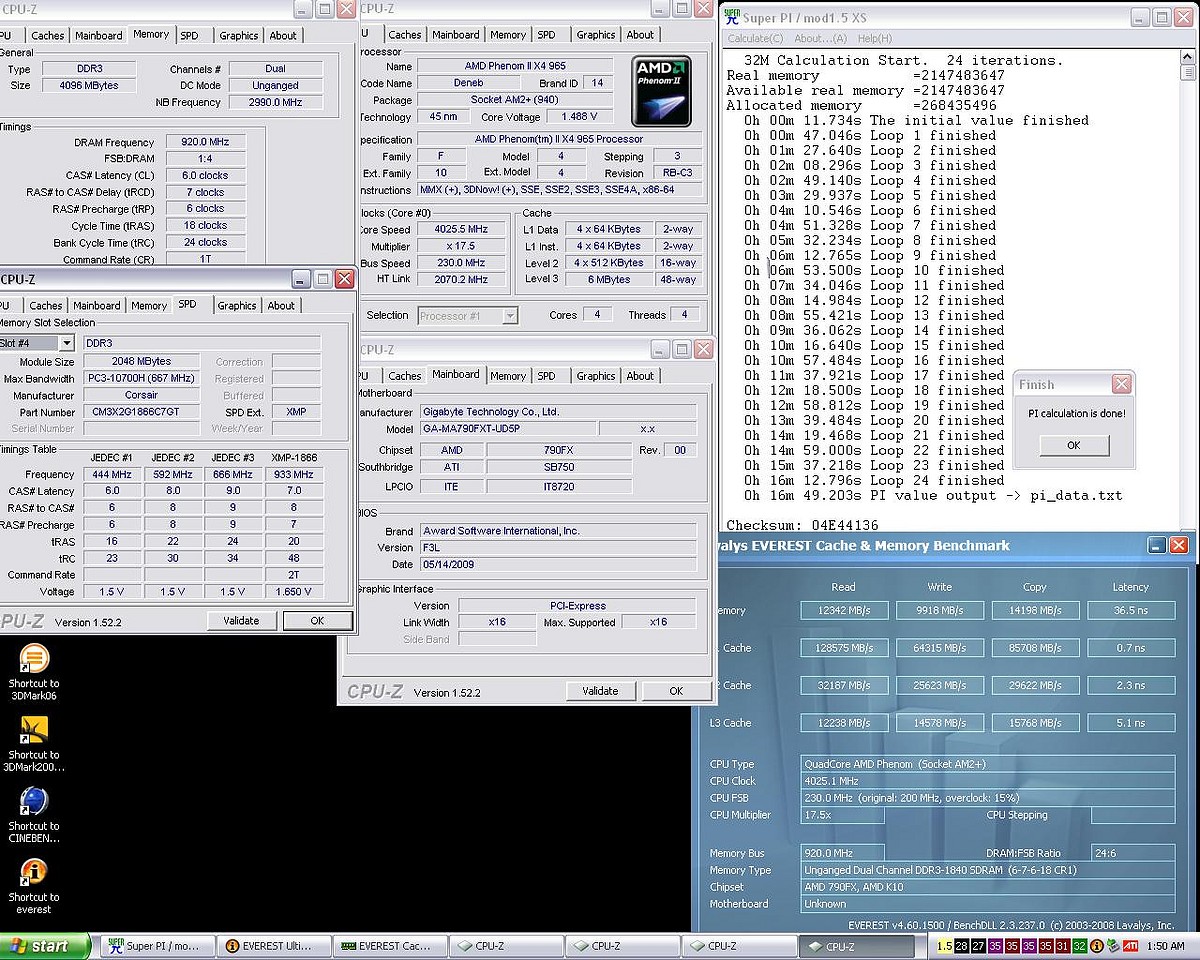Select About tab in CPU-Z Gigabyte motherboard window
Viewport: 1200px width, 960px height.
click(640, 376)
